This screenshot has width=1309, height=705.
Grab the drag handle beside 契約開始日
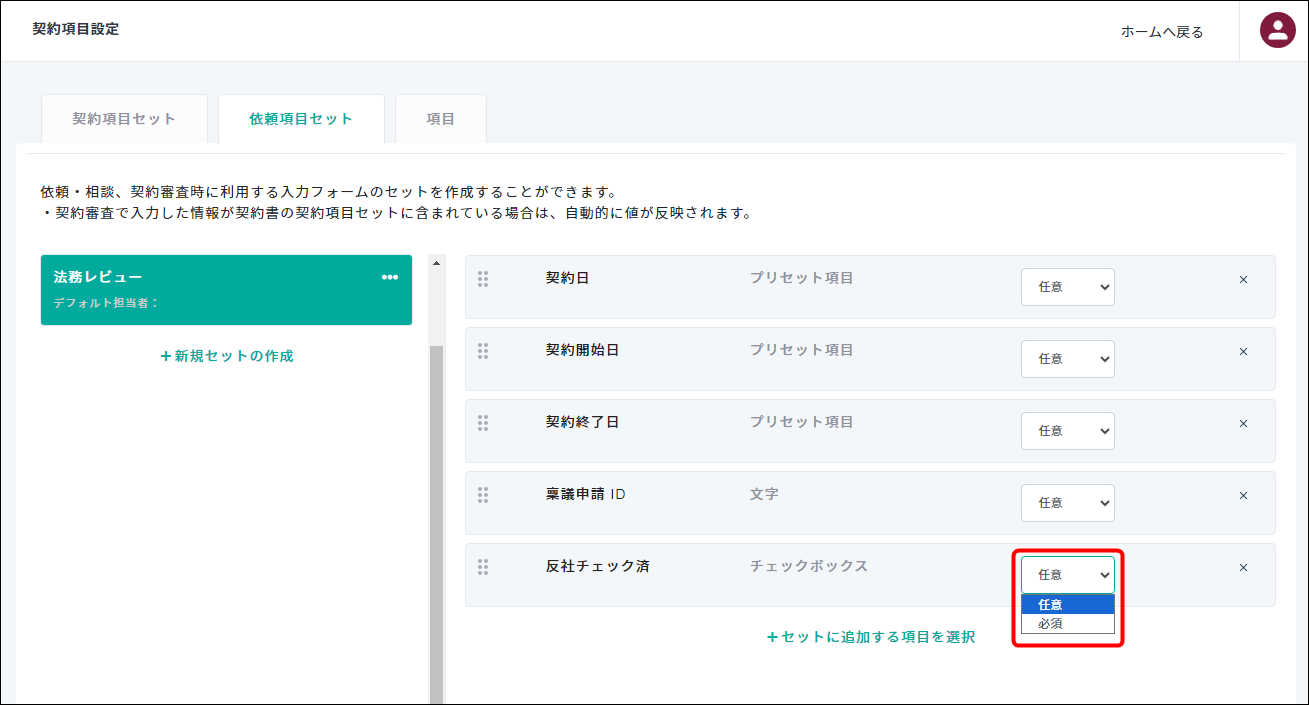pos(483,350)
